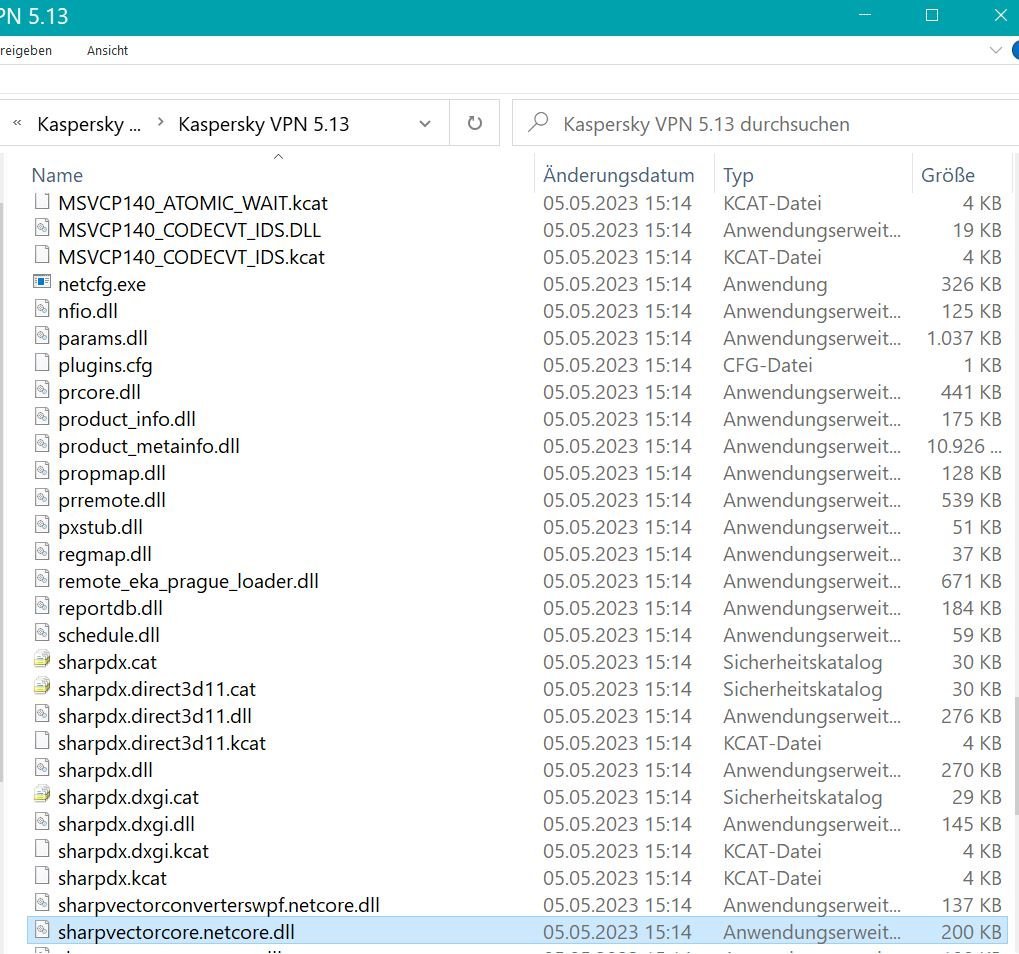1019x954 pixels.
Task: Click the regmap.dll file icon
Action: (42, 552)
